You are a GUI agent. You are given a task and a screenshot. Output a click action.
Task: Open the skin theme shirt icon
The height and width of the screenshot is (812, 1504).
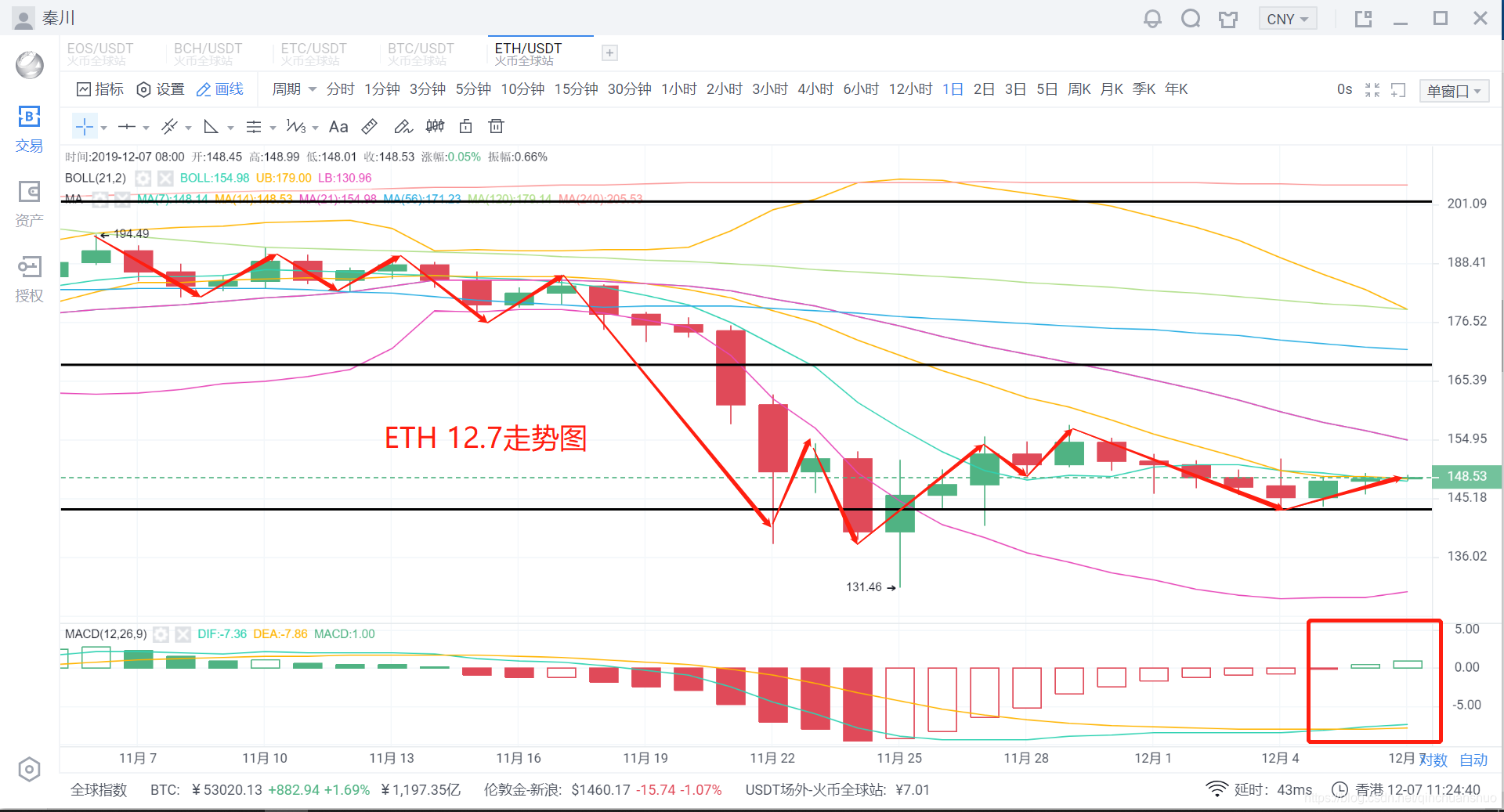(x=1228, y=19)
